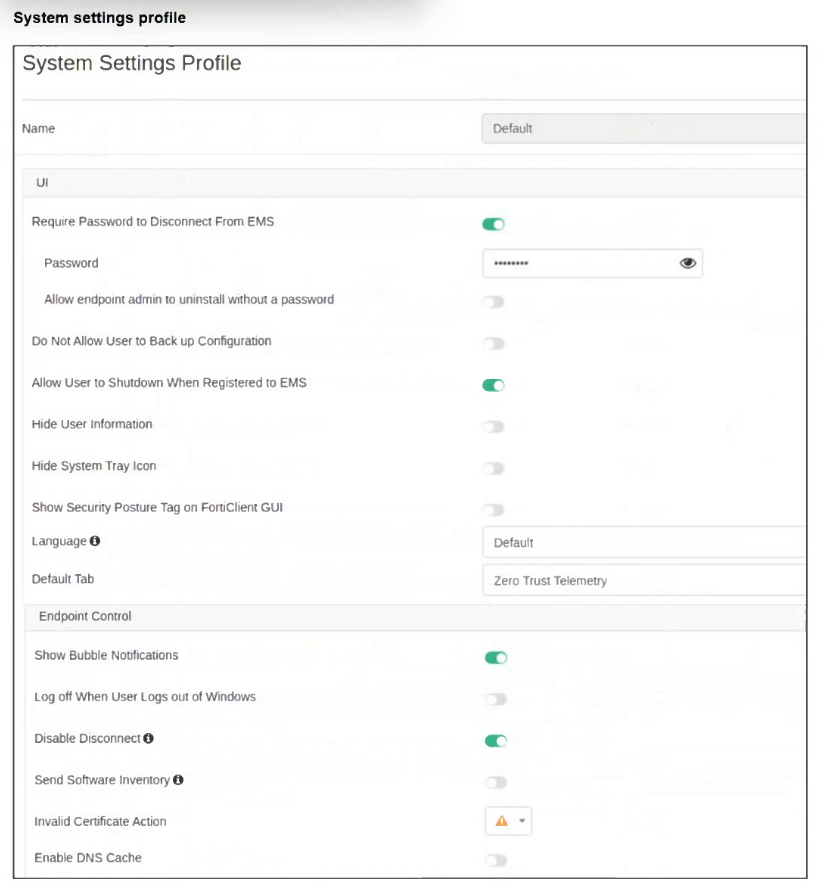Viewport: 820px width, 888px height.
Task: Click the info icon next to Language
Action: pyautogui.click(x=95, y=541)
